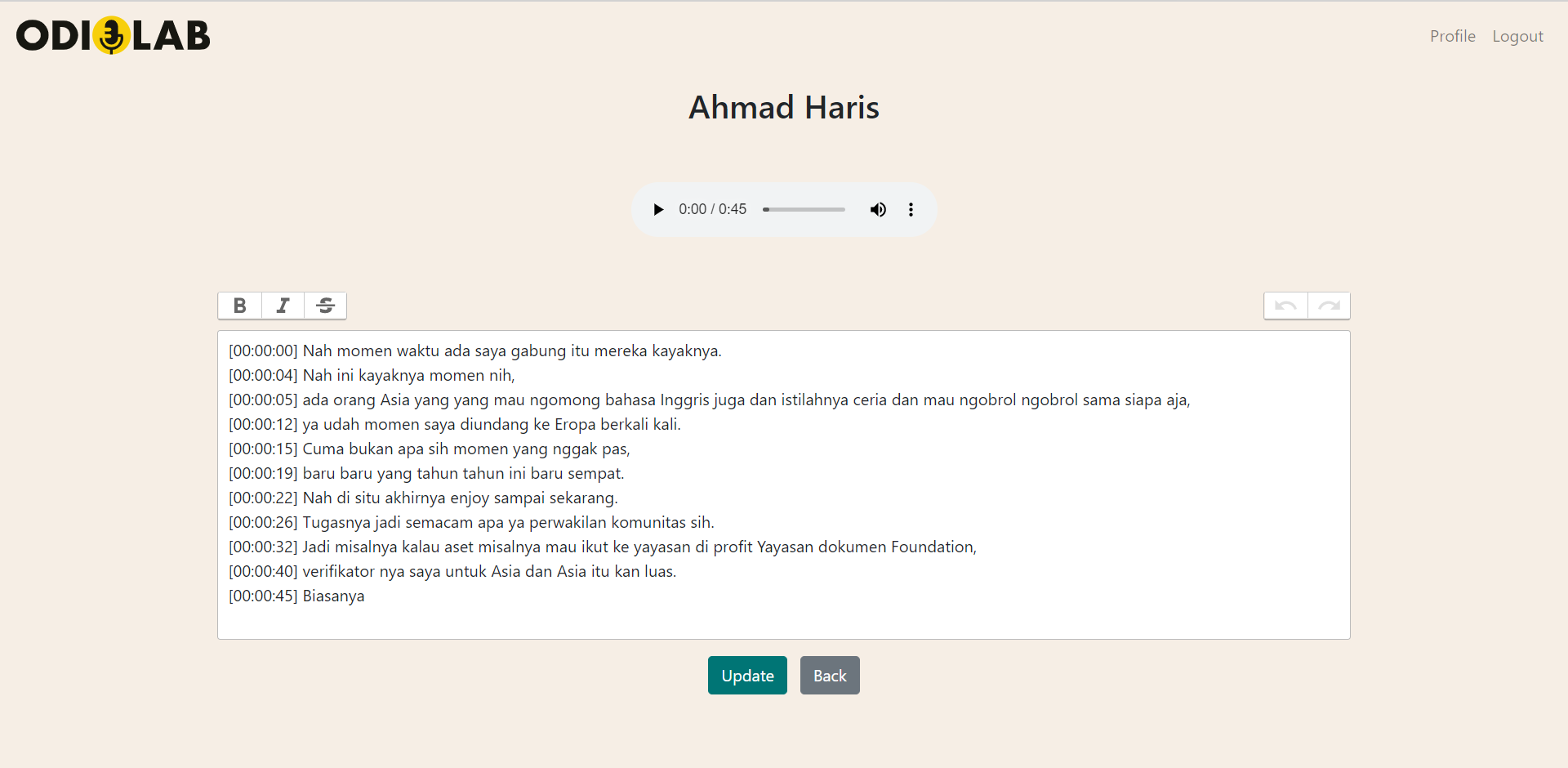Toggle italic formatting

[283, 306]
